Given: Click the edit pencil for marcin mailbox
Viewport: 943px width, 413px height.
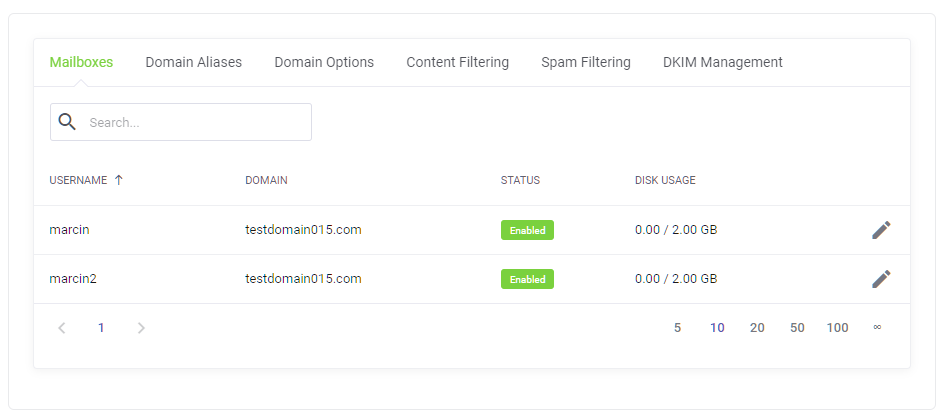Looking at the screenshot, I should [x=880, y=230].
